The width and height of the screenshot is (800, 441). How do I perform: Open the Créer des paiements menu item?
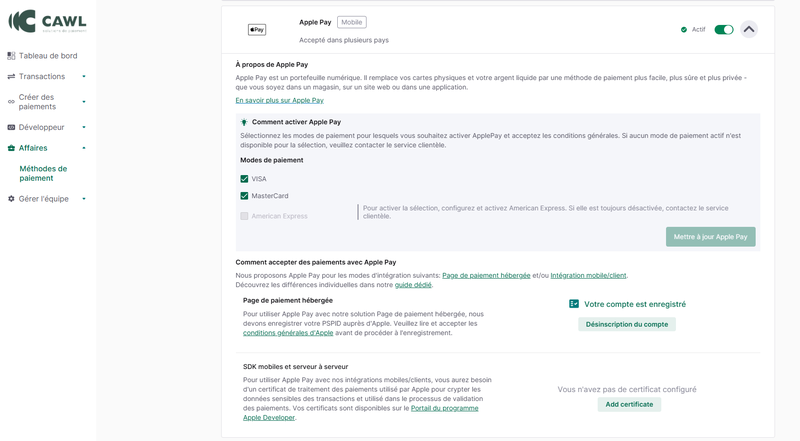point(37,102)
